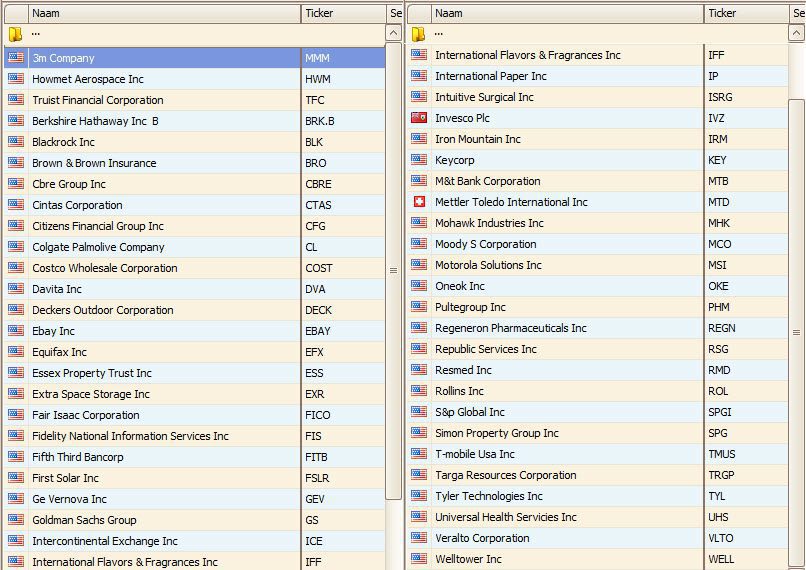
Task: Click the flag icon beside Welltower Inc
Action: point(419,559)
